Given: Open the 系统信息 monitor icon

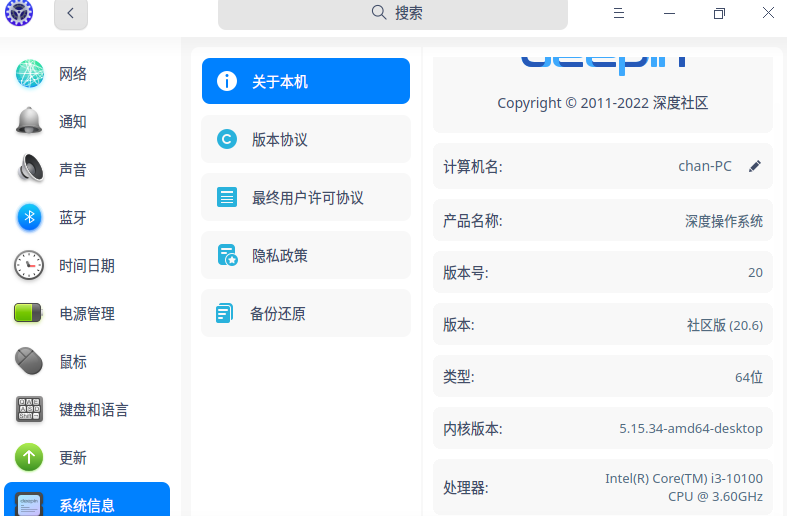Looking at the screenshot, I should tap(29, 504).
